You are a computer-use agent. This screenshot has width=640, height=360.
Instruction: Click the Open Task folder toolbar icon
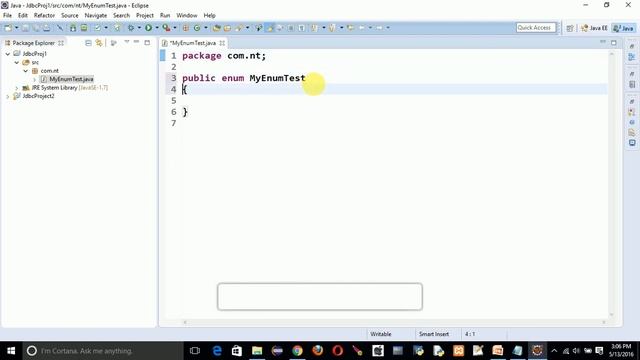pyautogui.click(x=227, y=28)
